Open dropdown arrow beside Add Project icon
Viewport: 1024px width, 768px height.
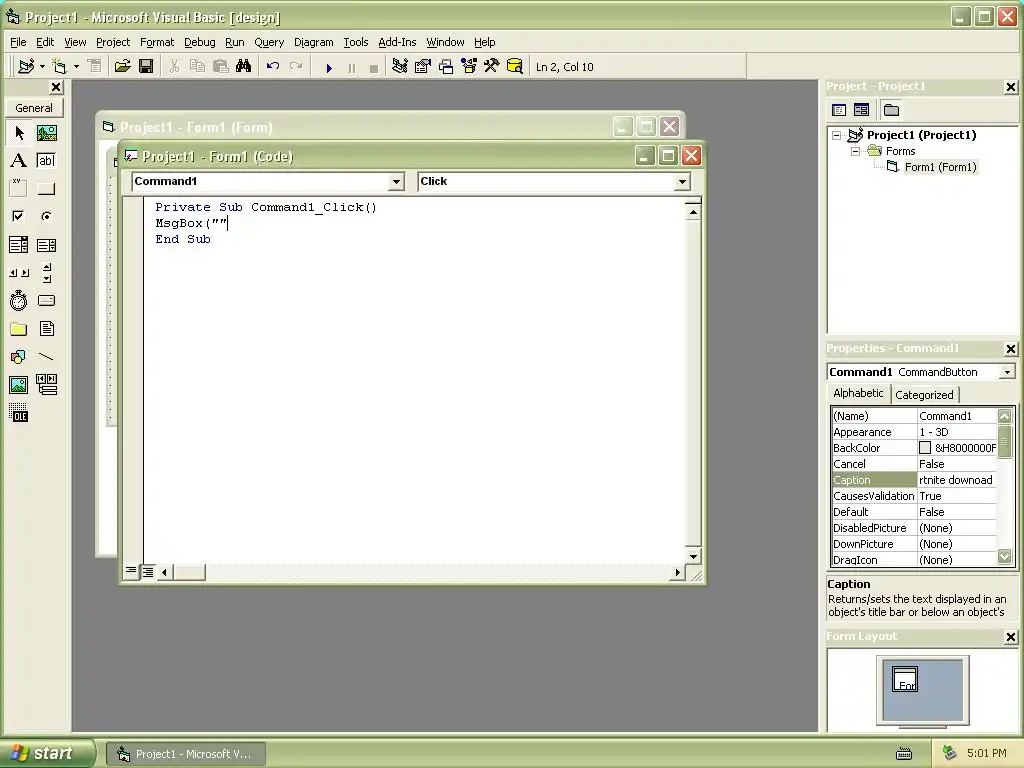[x=42, y=67]
